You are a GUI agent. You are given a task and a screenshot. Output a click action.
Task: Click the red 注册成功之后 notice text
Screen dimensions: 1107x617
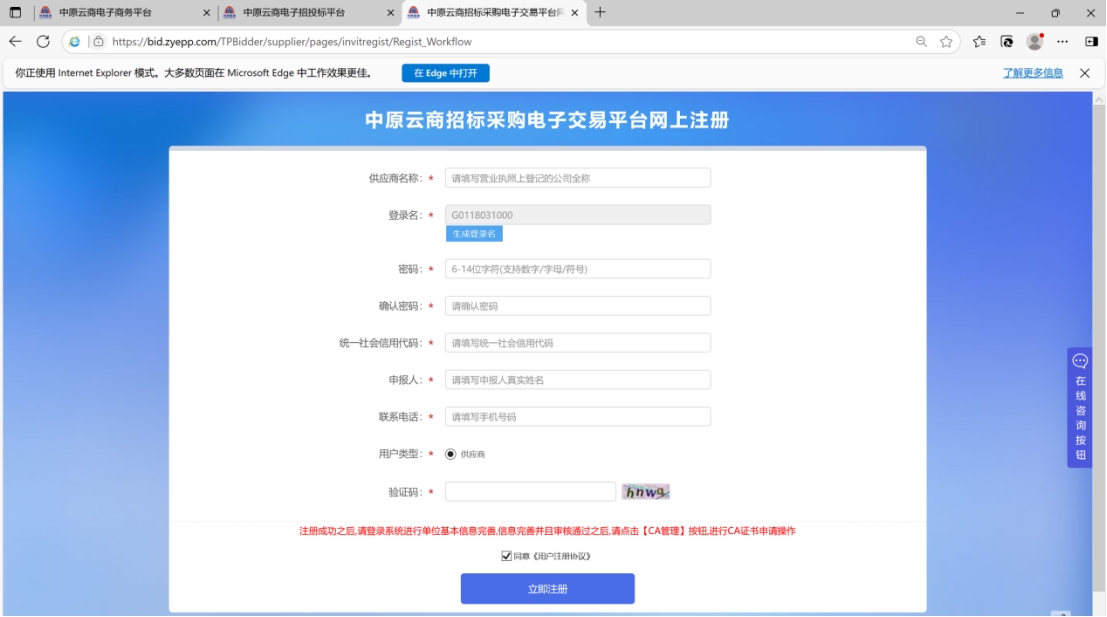[x=547, y=531]
